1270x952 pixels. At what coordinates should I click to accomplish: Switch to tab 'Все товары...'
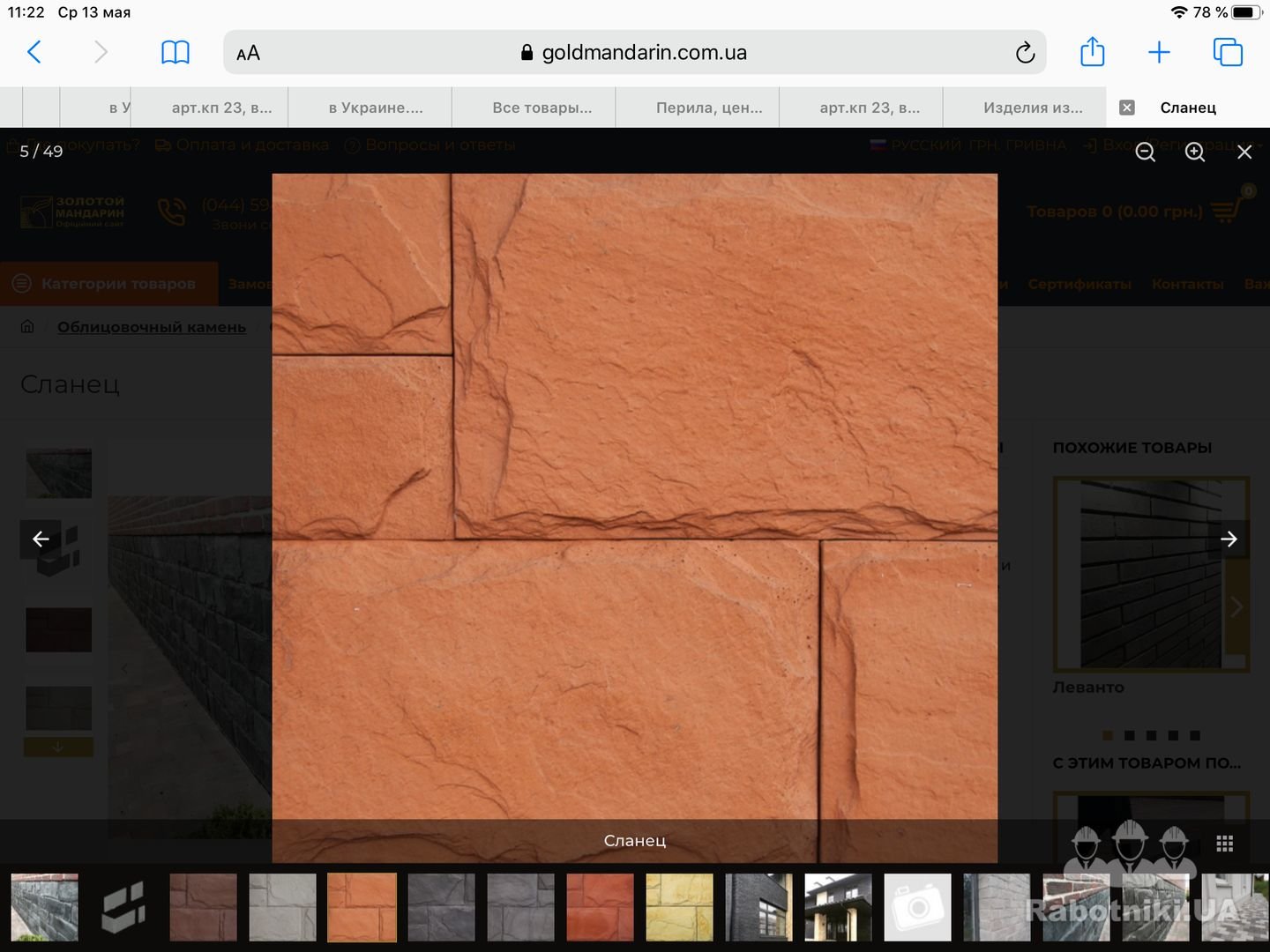(542, 108)
